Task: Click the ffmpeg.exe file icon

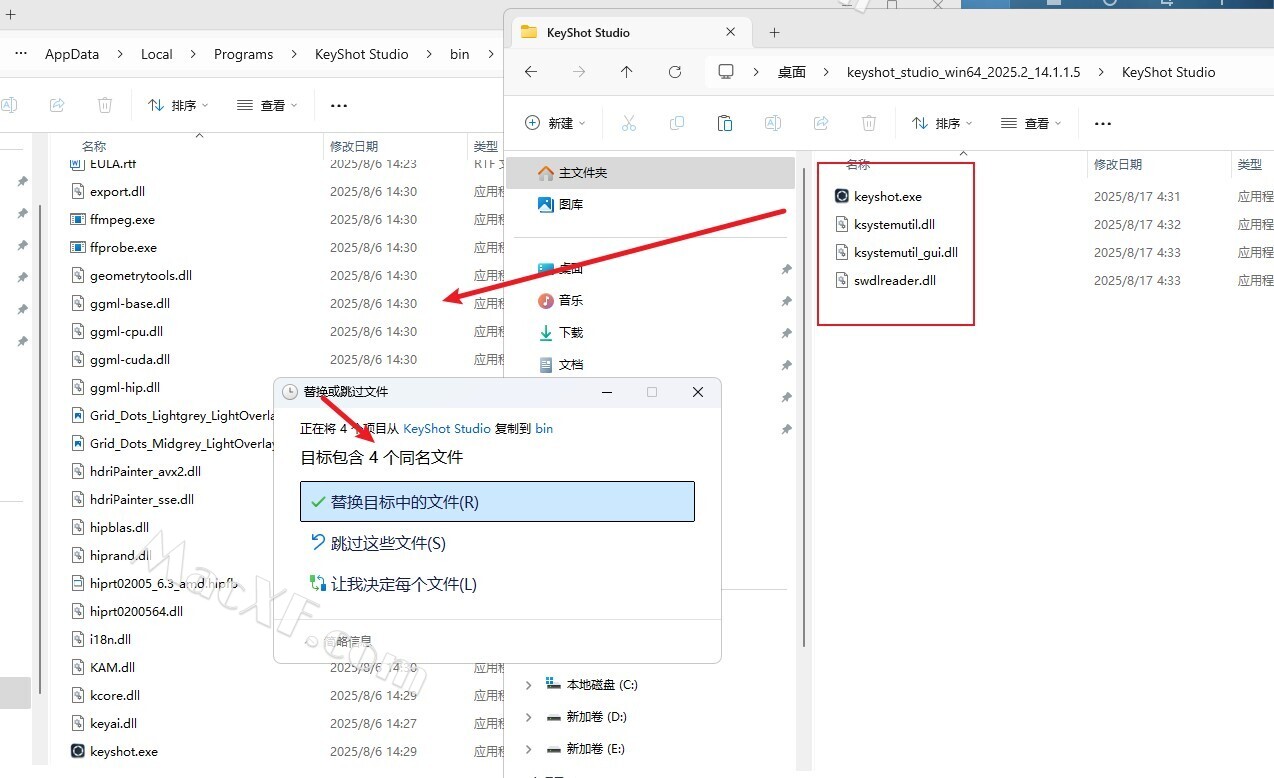Action: click(78, 219)
